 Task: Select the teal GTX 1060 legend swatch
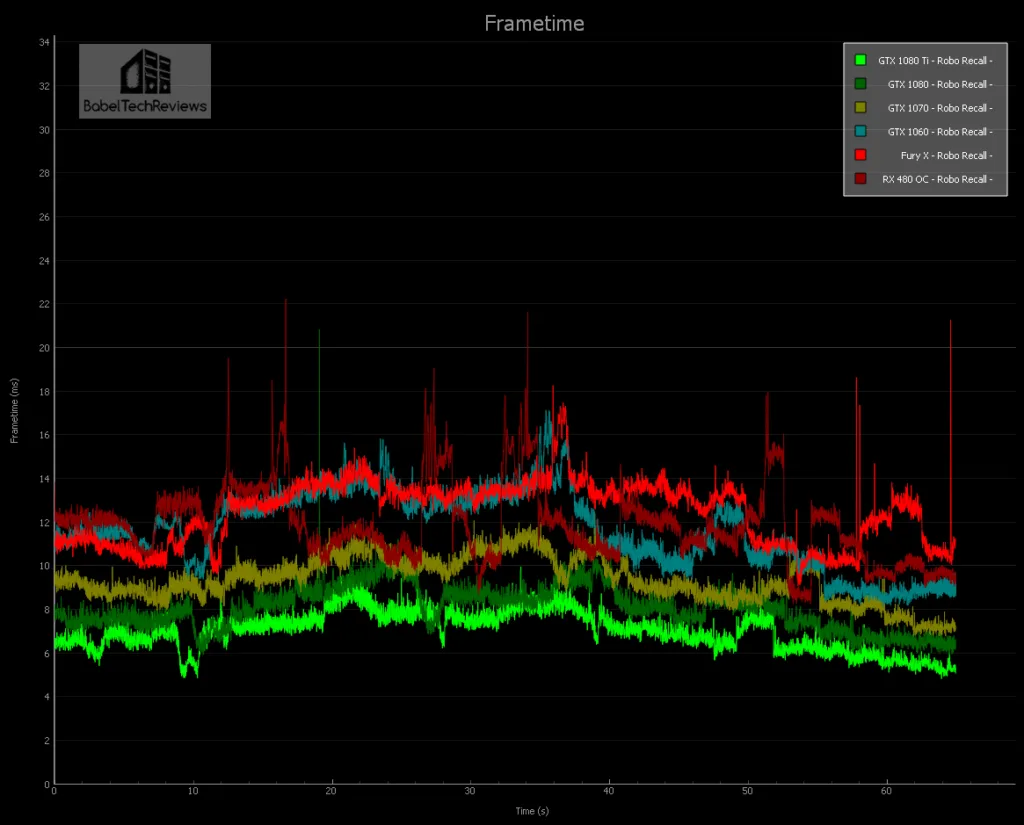click(860, 132)
